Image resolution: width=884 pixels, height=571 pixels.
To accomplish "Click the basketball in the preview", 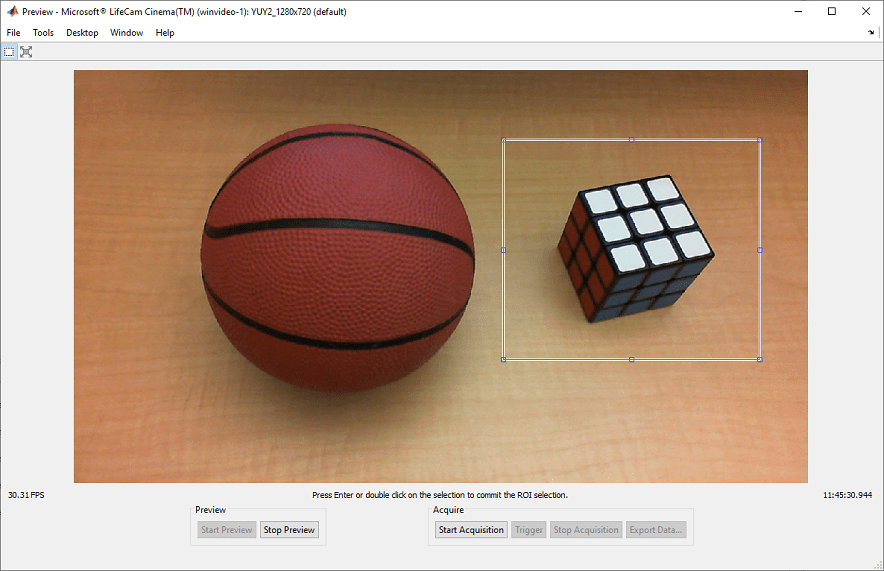I will pyautogui.click(x=338, y=258).
